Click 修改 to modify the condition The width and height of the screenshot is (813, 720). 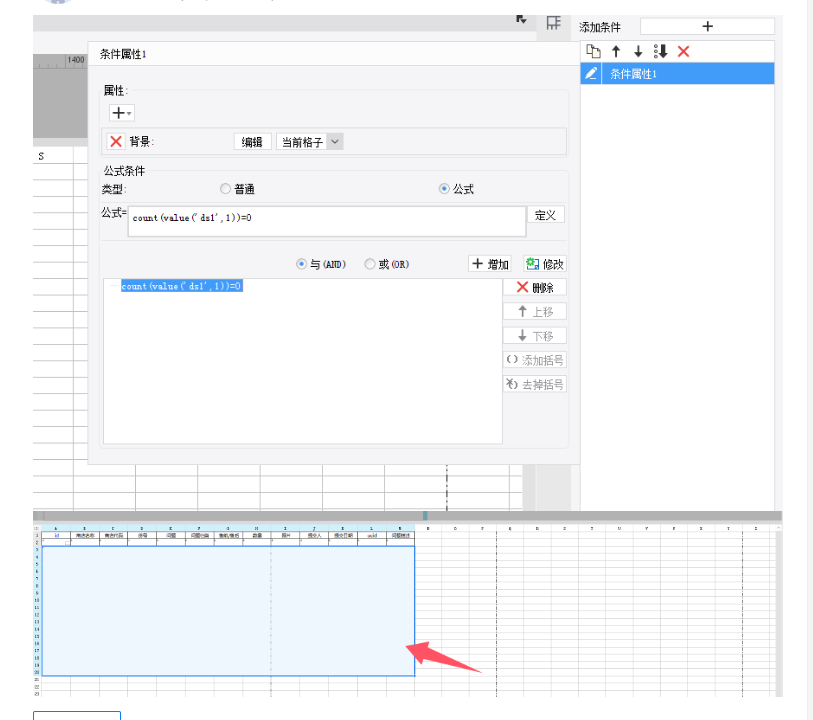click(x=544, y=264)
